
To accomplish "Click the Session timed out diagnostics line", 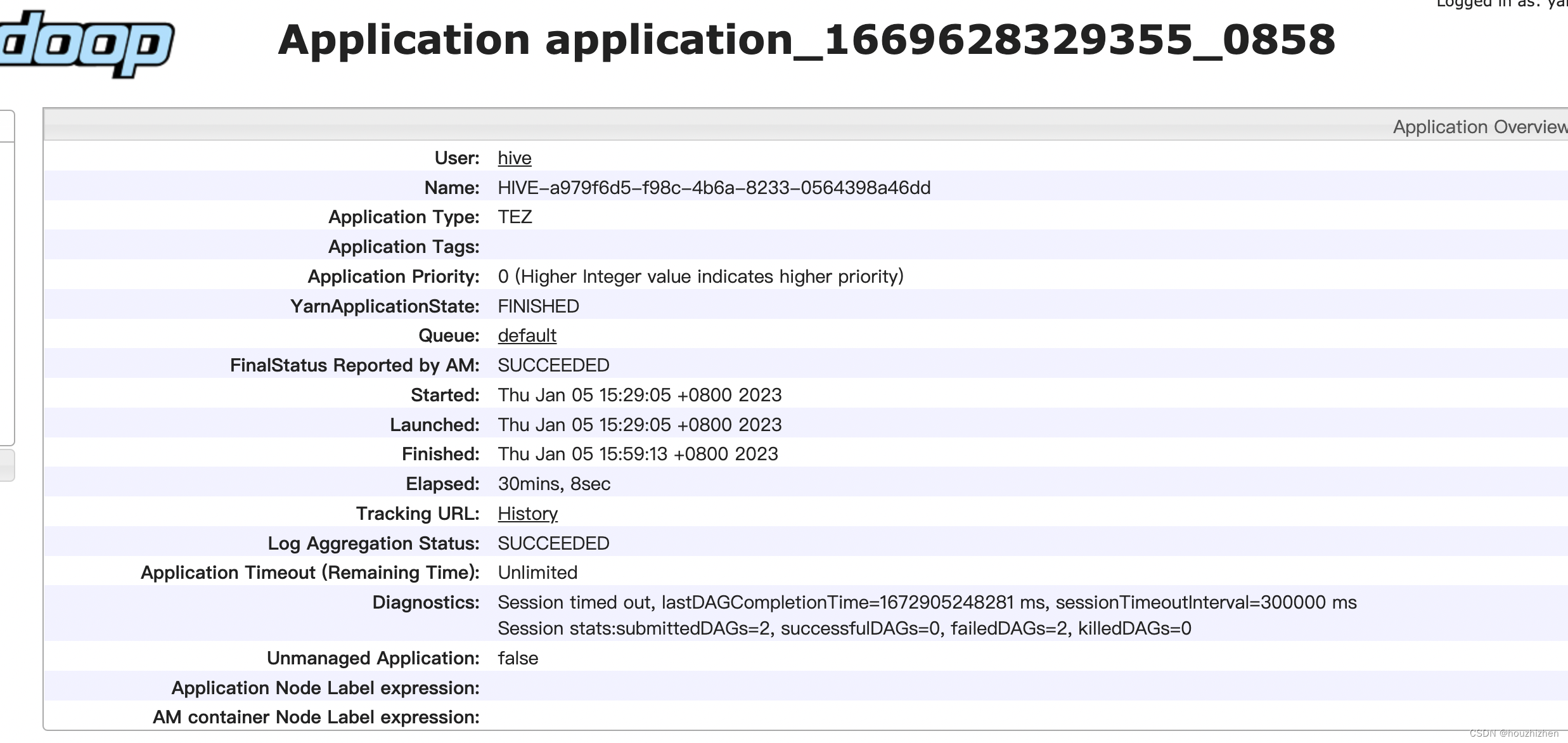I will (x=927, y=602).
